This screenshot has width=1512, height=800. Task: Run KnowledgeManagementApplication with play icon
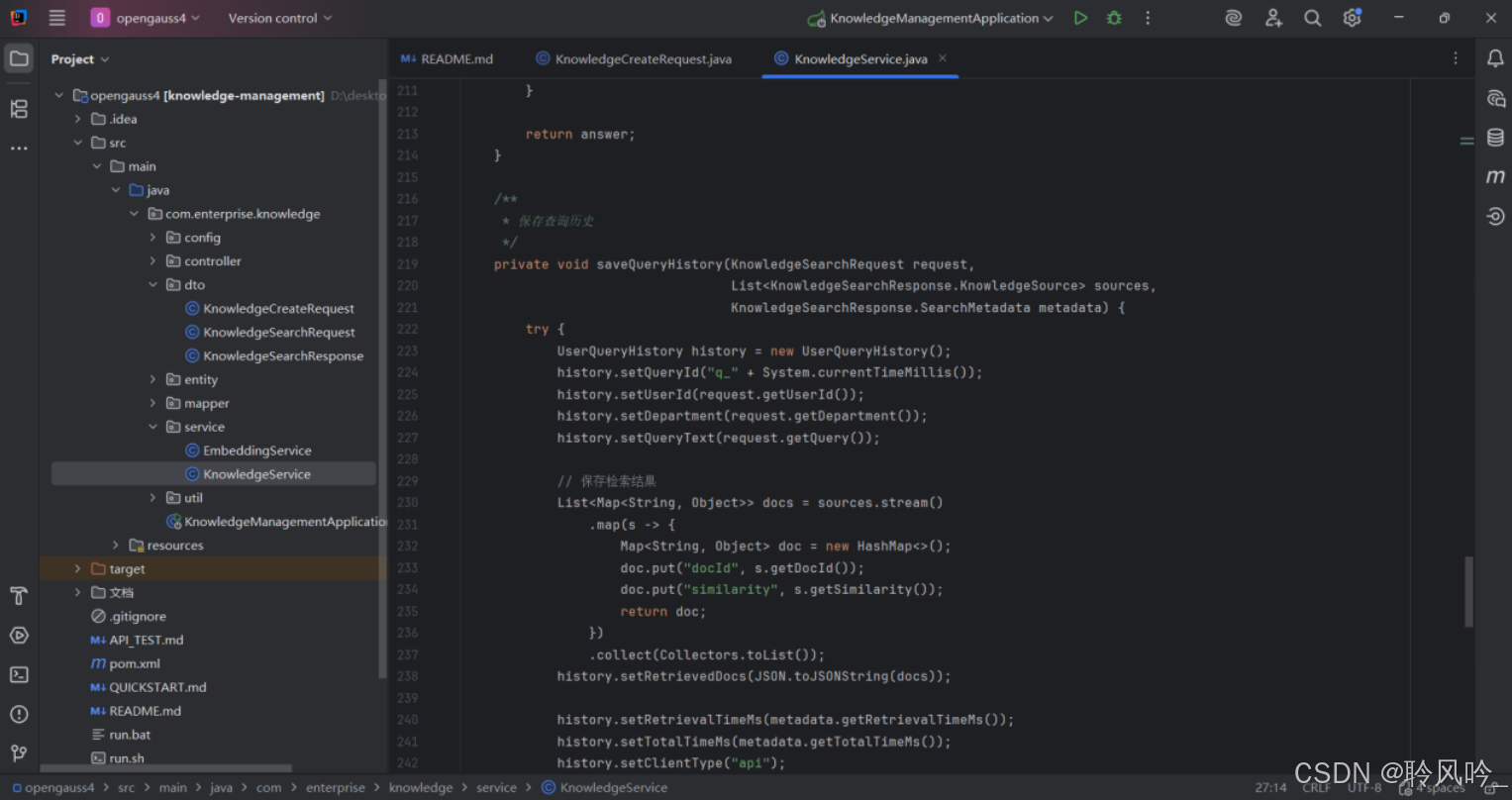click(1080, 18)
